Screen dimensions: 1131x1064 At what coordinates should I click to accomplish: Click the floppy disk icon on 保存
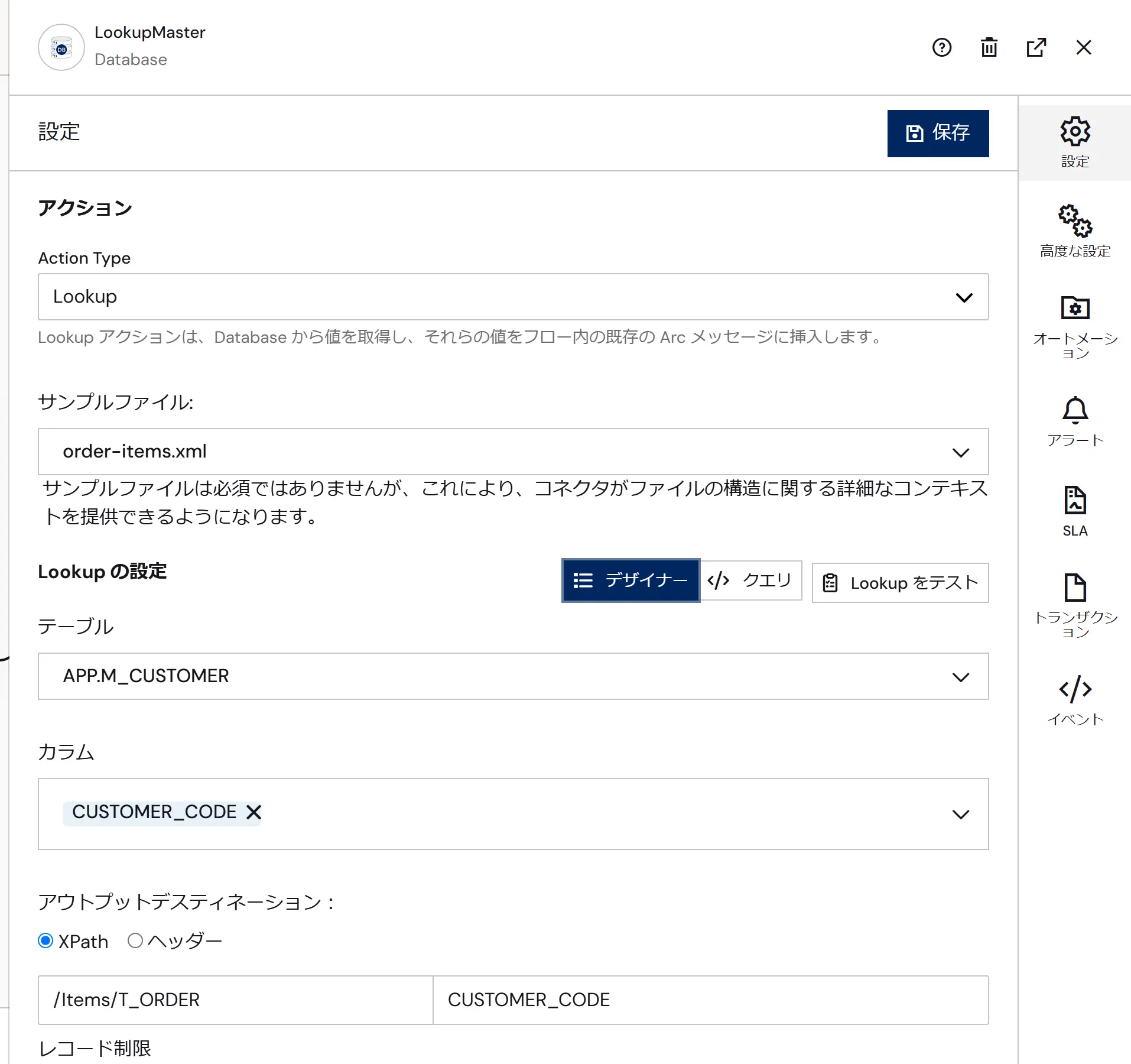click(x=914, y=133)
